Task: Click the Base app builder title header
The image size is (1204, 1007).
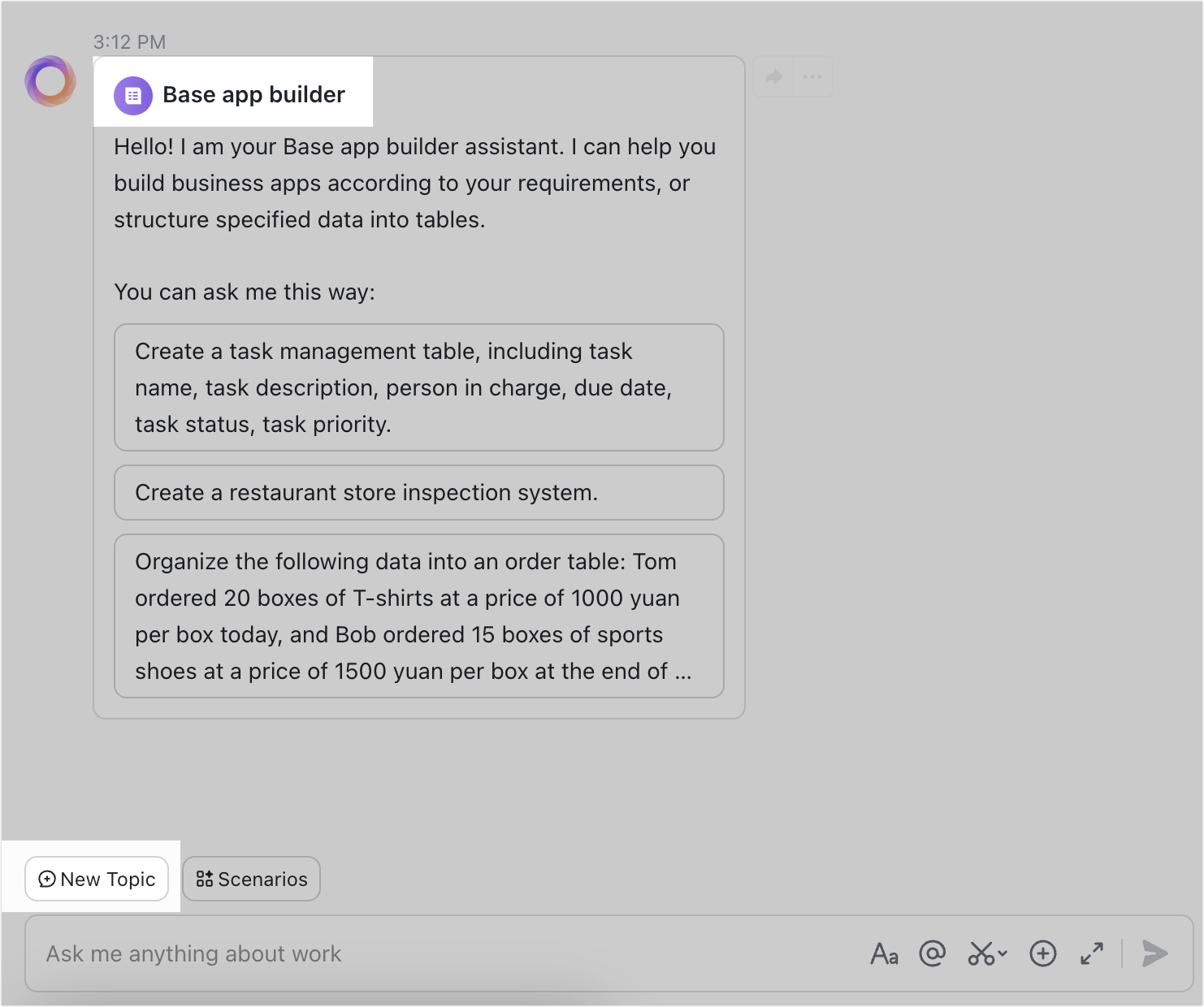Action: pyautogui.click(x=254, y=94)
